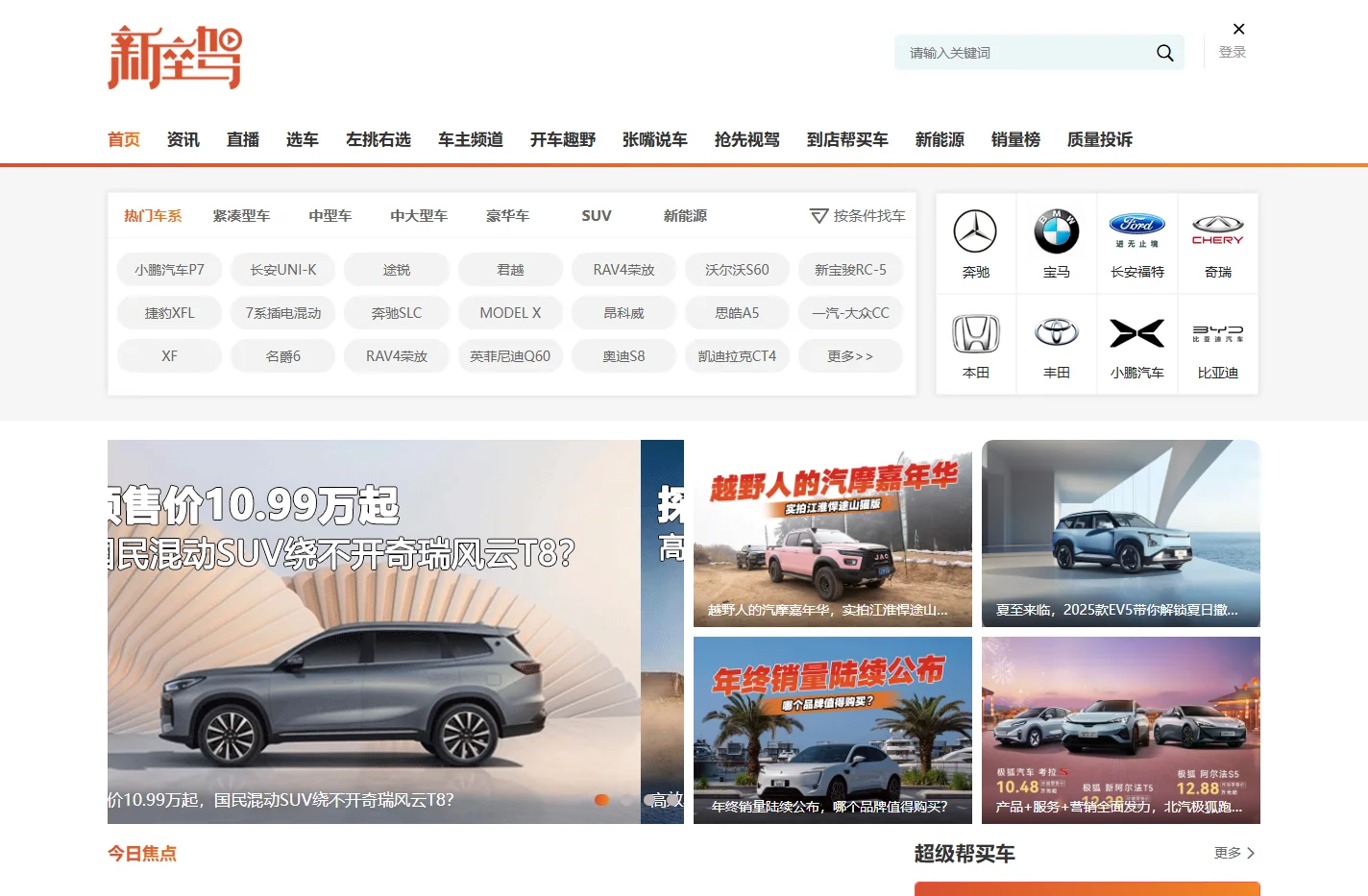
Task: Switch to the 中大型车 tab
Action: point(419,216)
